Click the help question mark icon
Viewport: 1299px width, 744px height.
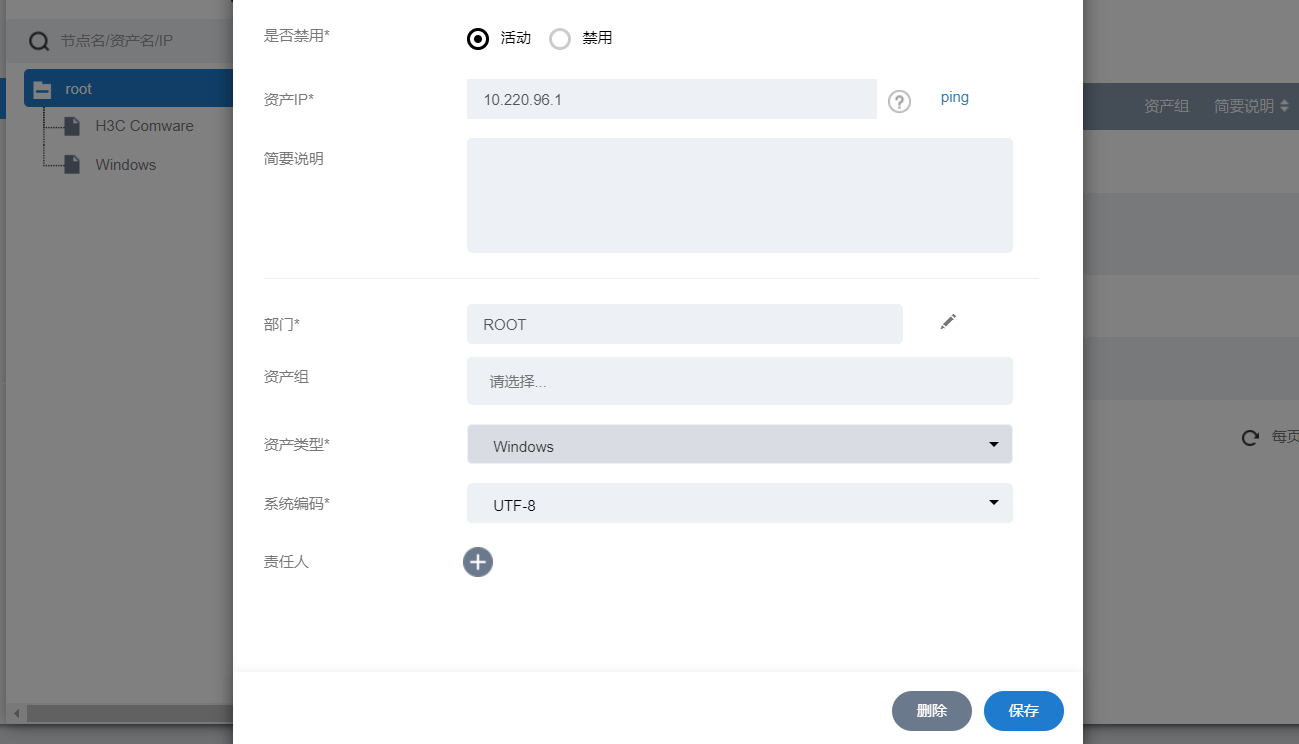tap(900, 101)
